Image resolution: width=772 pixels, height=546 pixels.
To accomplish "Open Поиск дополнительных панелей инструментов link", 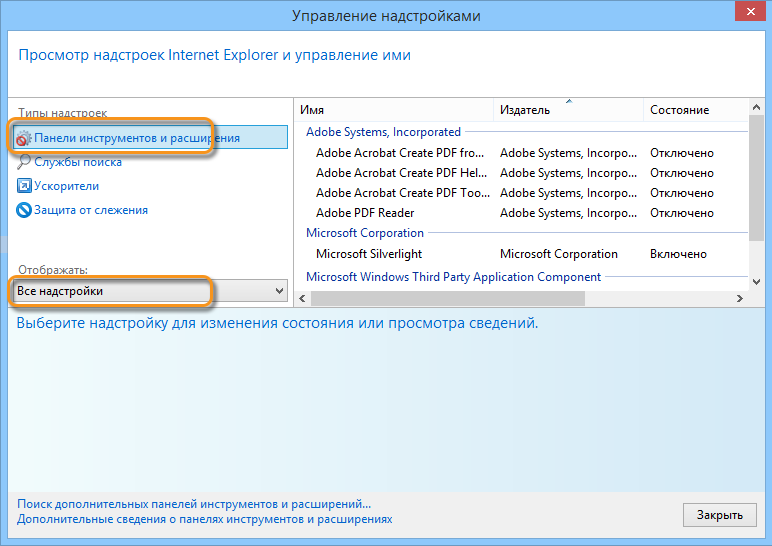I will pos(194,504).
